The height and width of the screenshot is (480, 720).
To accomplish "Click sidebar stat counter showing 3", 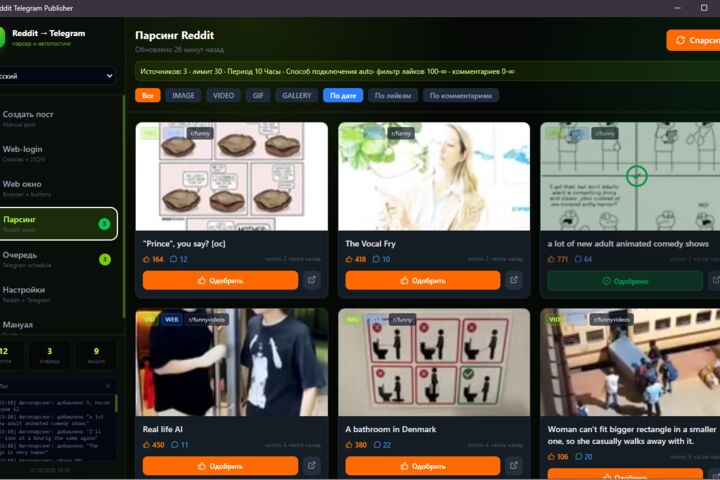I will pyautogui.click(x=50, y=355).
